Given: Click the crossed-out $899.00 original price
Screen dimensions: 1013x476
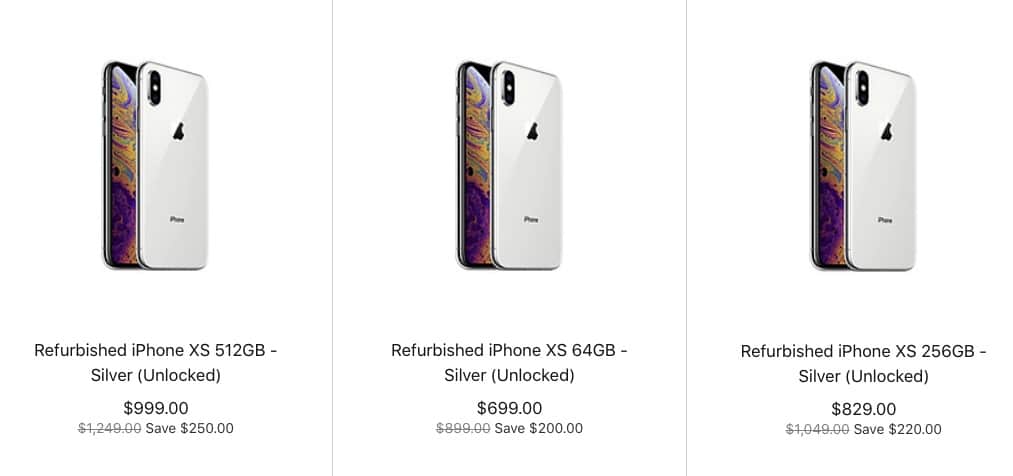Looking at the screenshot, I should [463, 428].
